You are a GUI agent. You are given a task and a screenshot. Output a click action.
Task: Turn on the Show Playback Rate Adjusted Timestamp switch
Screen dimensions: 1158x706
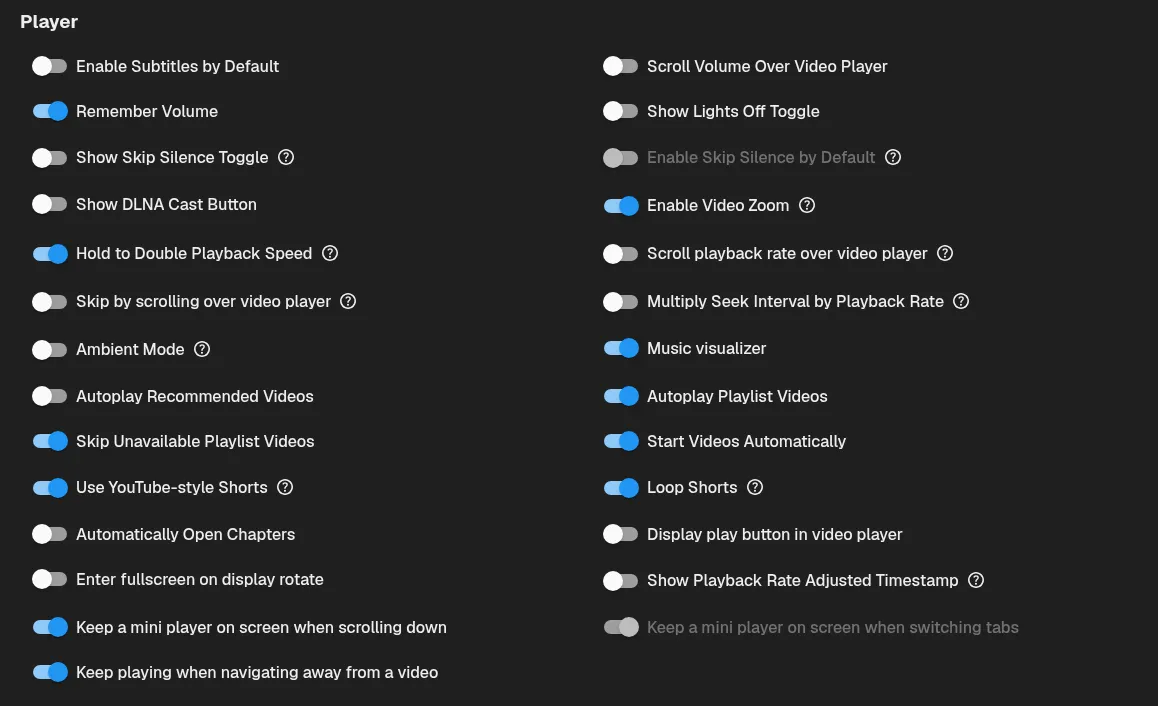[x=620, y=581]
